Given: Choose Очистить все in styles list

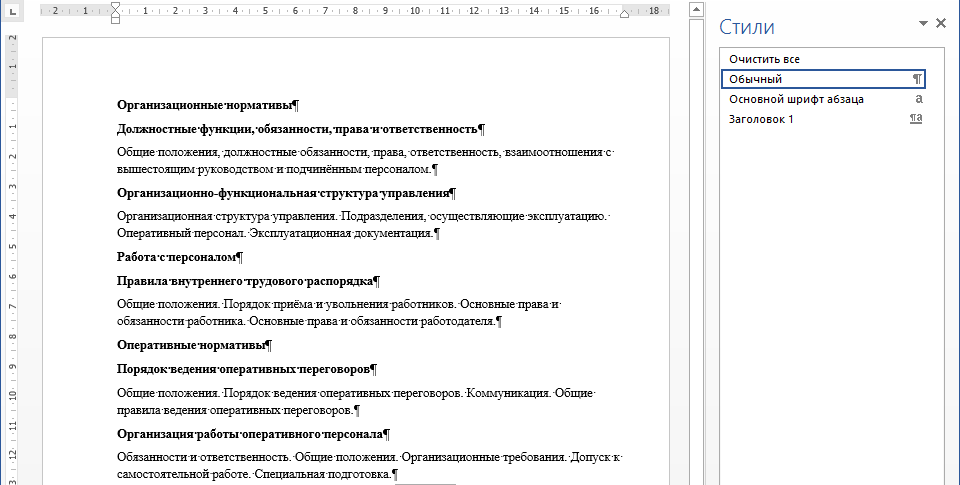Looking at the screenshot, I should coord(764,59).
